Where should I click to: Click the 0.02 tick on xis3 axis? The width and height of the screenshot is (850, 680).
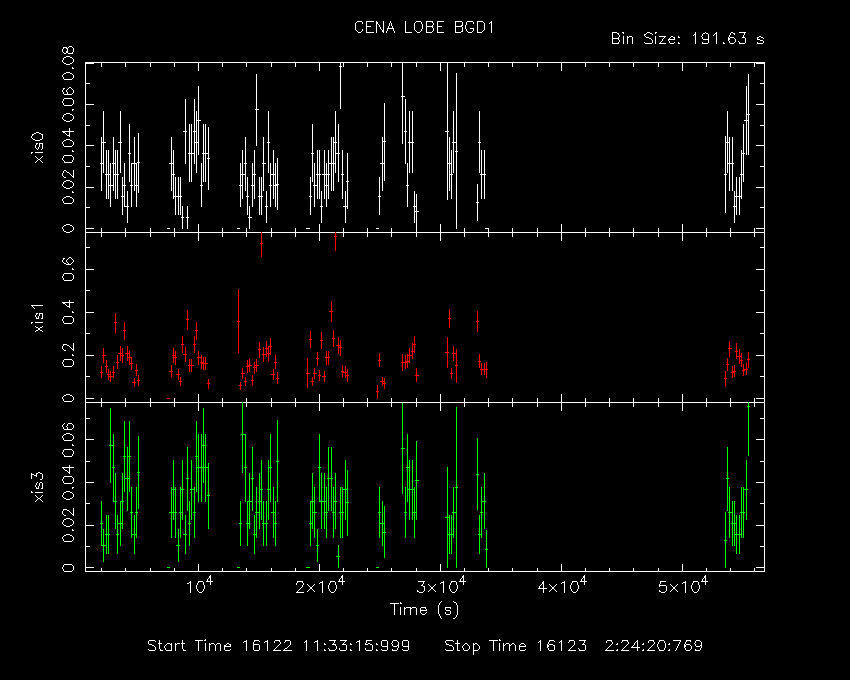click(x=68, y=525)
